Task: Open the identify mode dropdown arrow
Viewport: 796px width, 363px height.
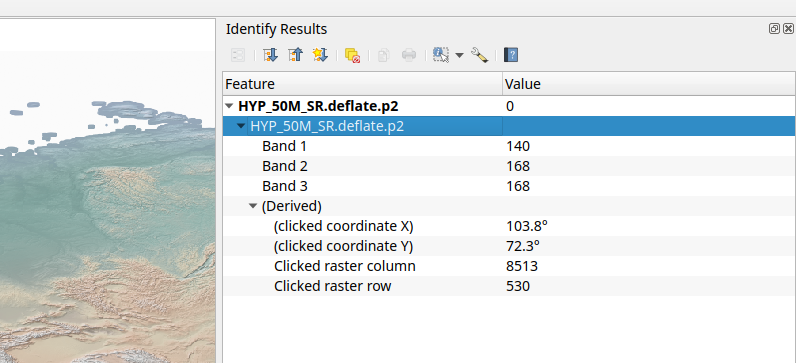Action: (x=459, y=55)
